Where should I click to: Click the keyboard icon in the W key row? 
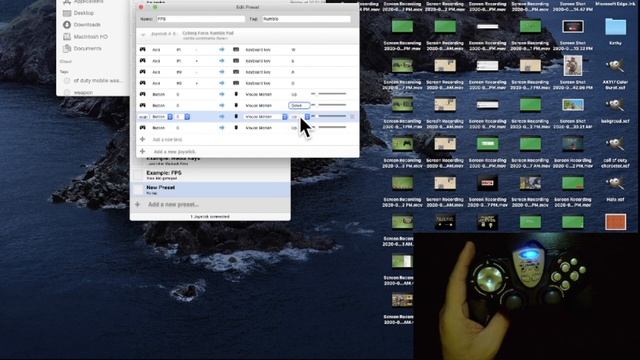coord(236,49)
